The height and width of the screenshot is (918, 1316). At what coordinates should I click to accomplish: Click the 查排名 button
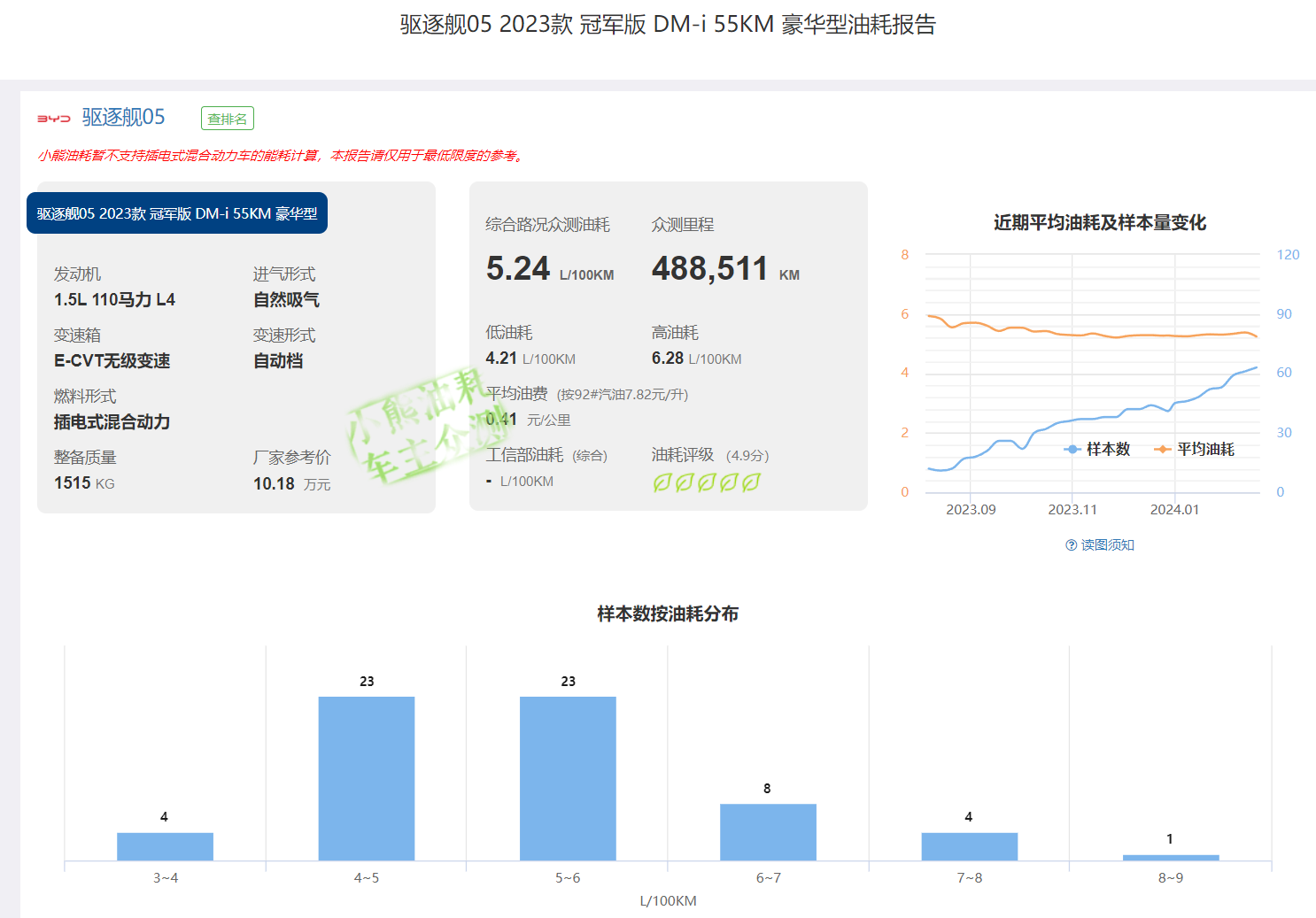[228, 119]
